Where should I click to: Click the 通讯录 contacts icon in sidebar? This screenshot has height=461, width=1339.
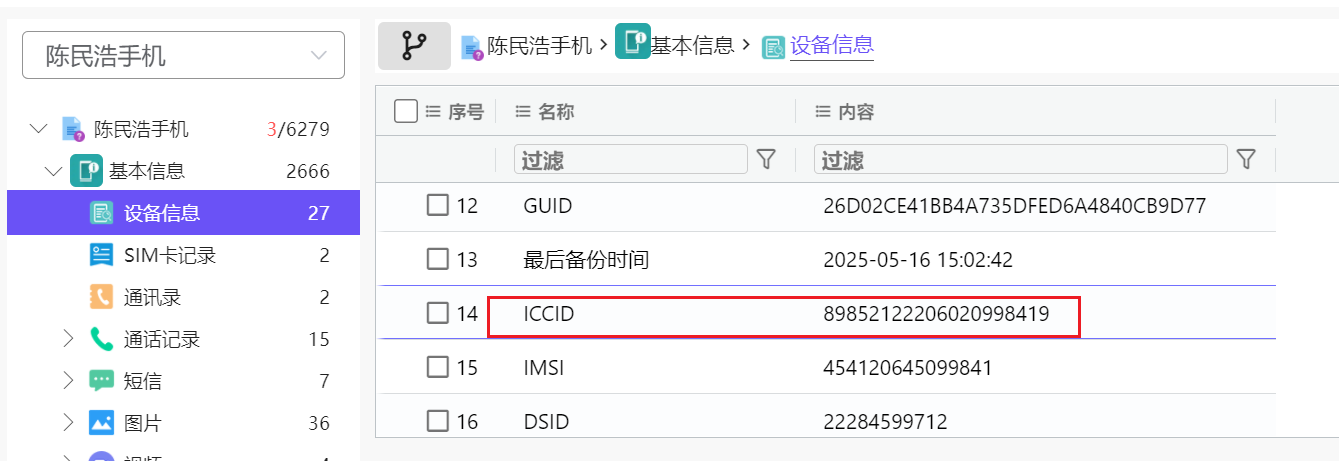point(101,297)
